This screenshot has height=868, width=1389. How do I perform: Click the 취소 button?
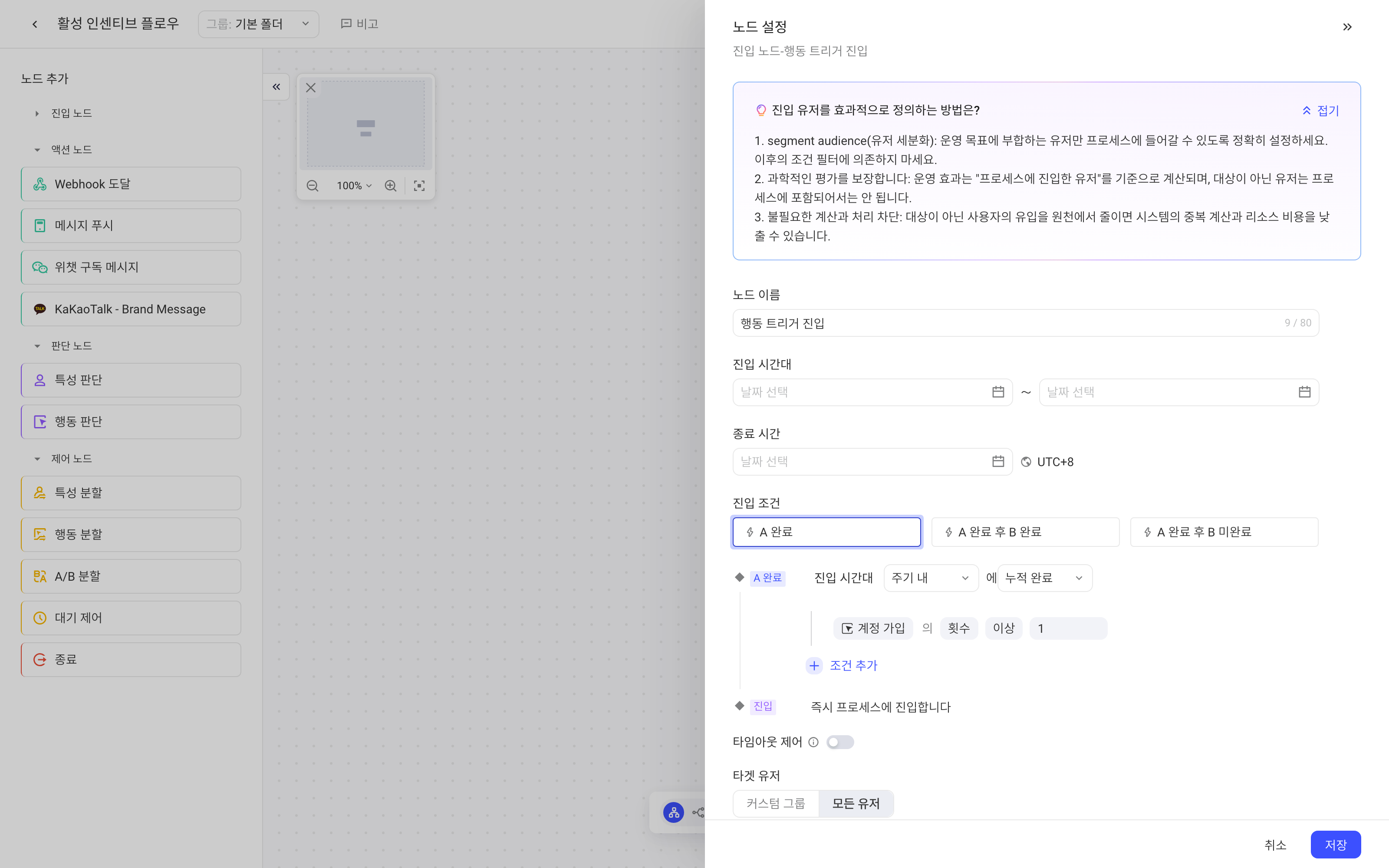(1275, 845)
